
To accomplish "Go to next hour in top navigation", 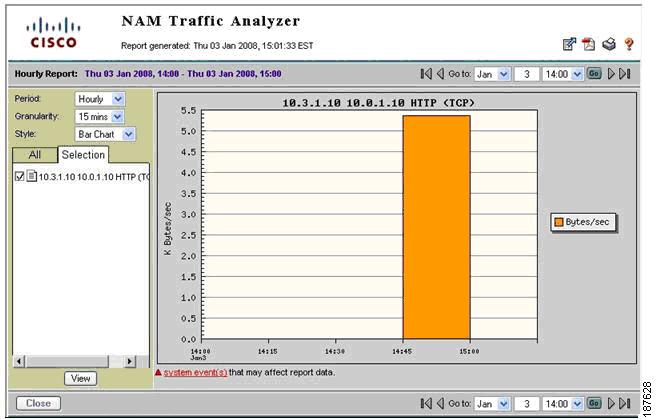I will [611, 74].
